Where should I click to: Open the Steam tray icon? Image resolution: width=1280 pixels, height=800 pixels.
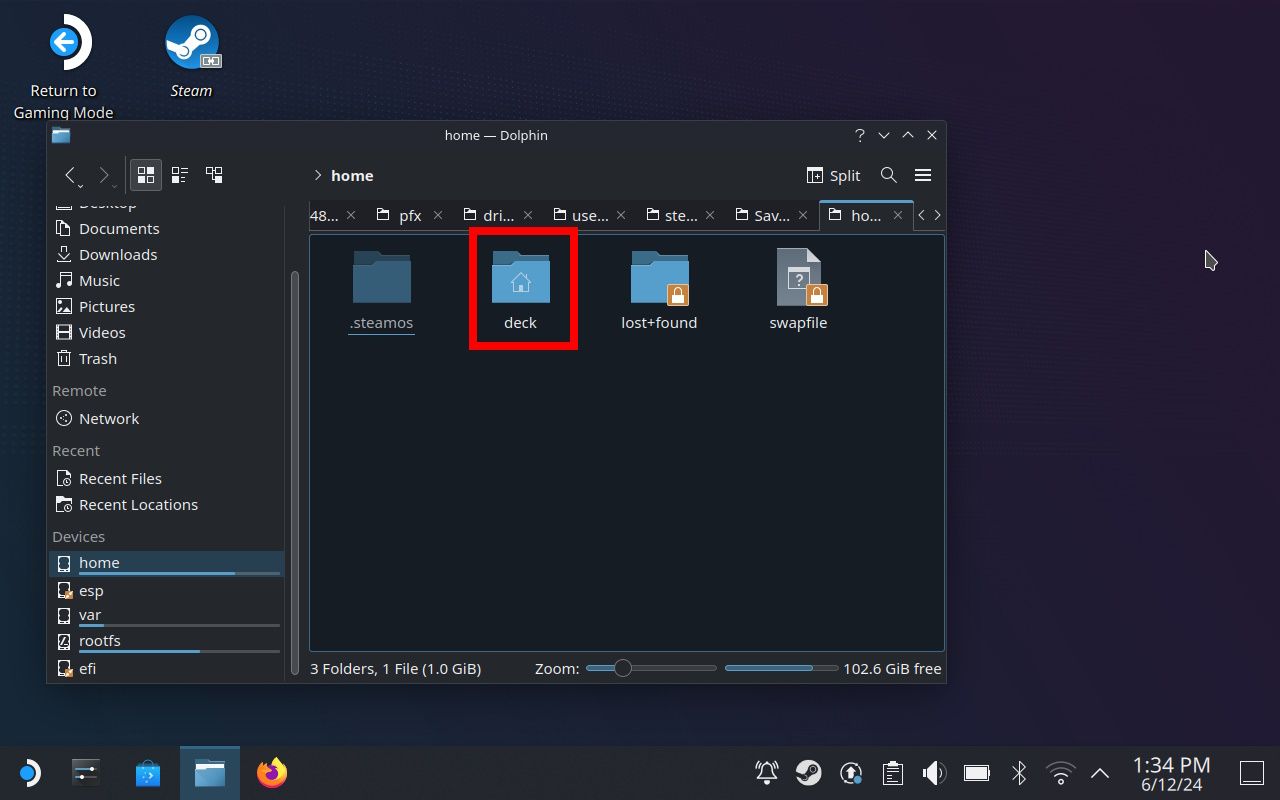tap(808, 773)
